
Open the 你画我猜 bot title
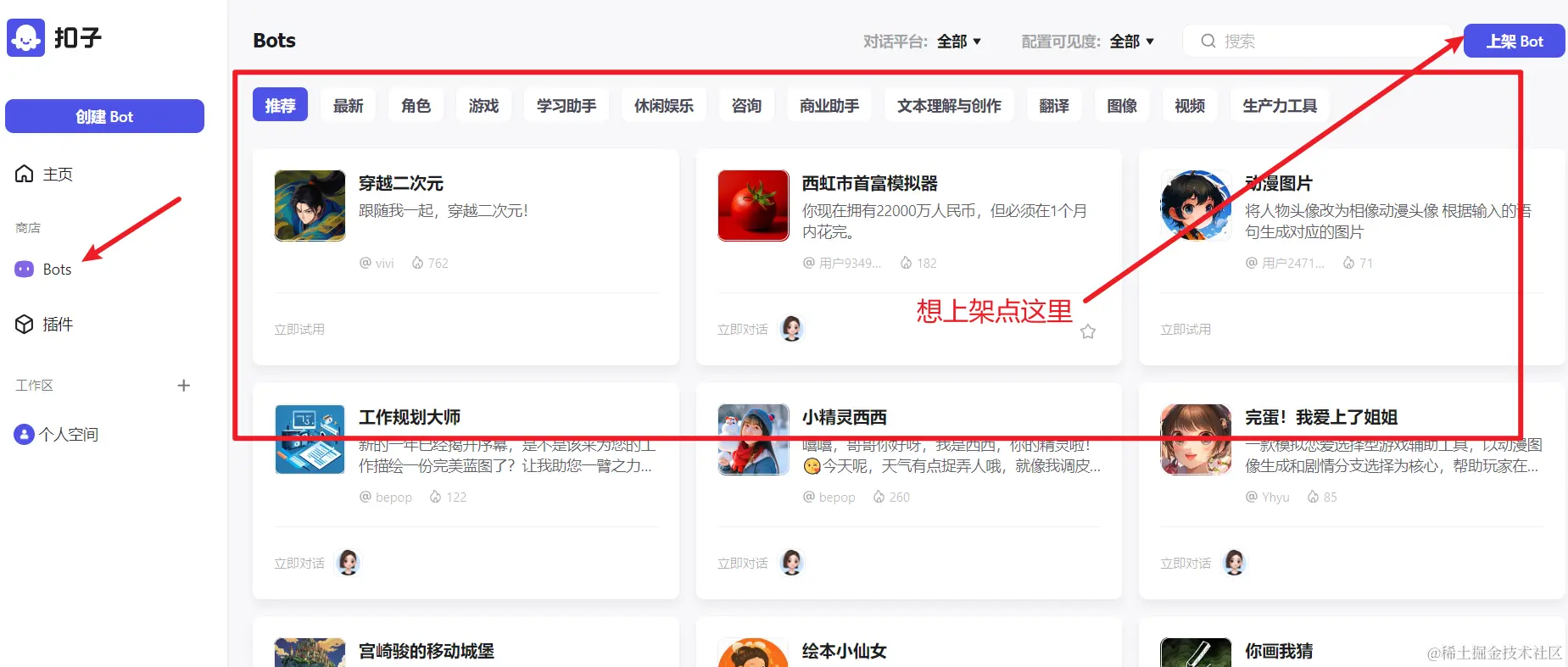pos(1279,651)
